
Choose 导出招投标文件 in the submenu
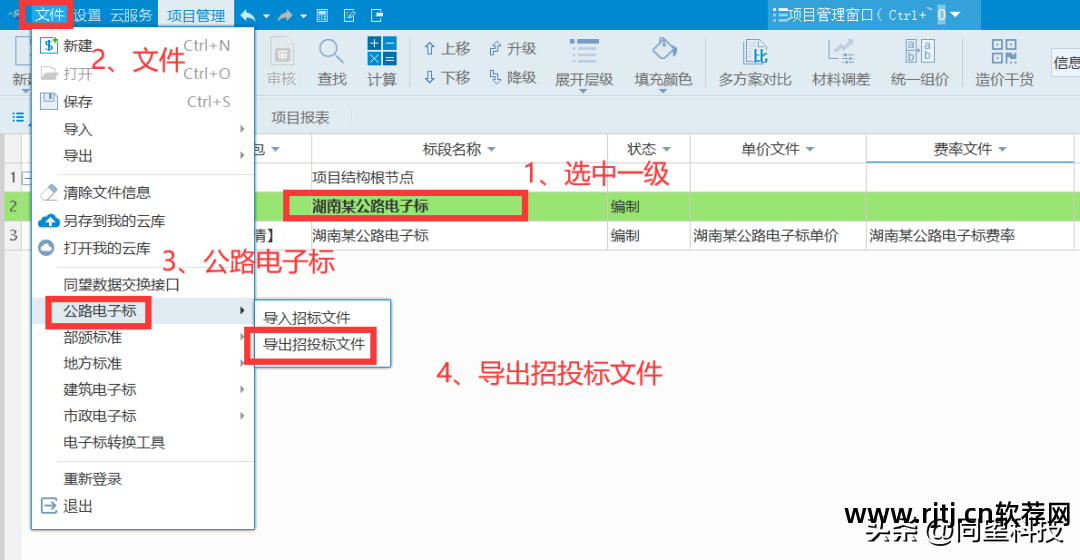point(322,344)
